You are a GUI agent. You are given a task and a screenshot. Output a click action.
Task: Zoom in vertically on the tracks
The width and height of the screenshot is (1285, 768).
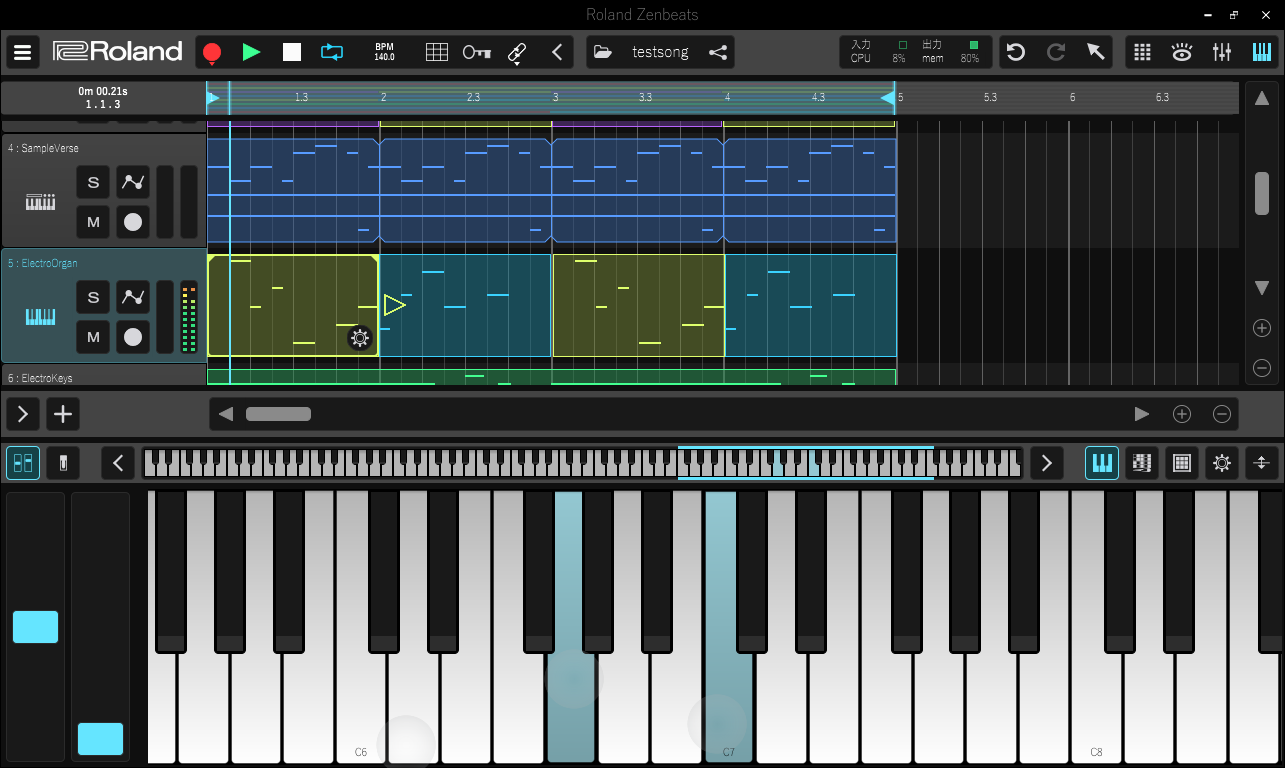click(x=1262, y=328)
